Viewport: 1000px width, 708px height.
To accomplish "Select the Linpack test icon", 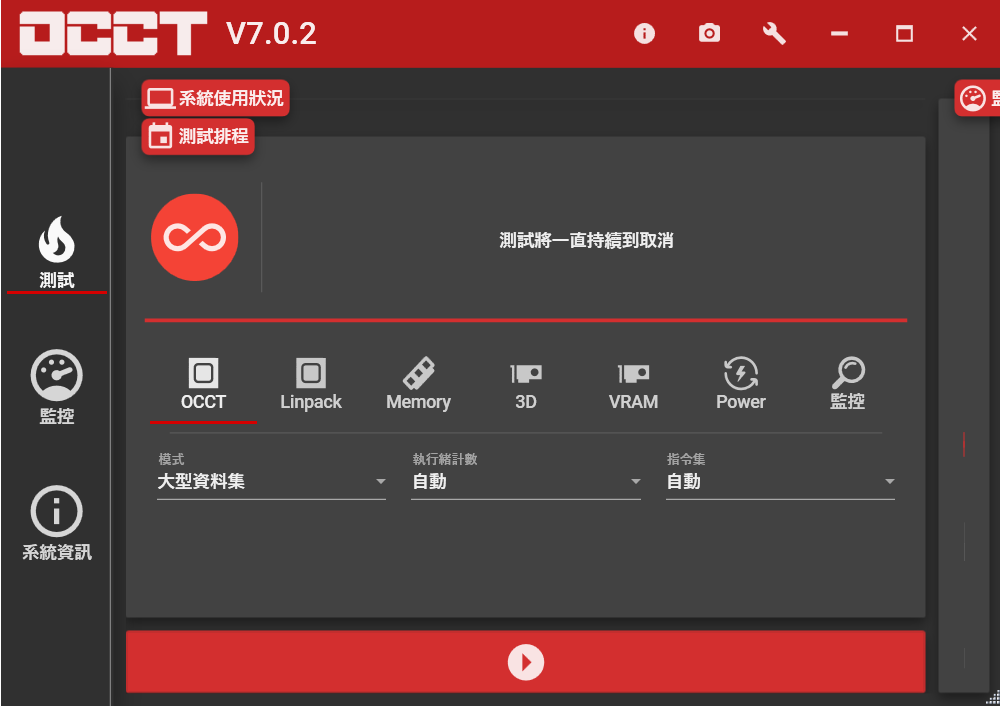I will 311,385.
